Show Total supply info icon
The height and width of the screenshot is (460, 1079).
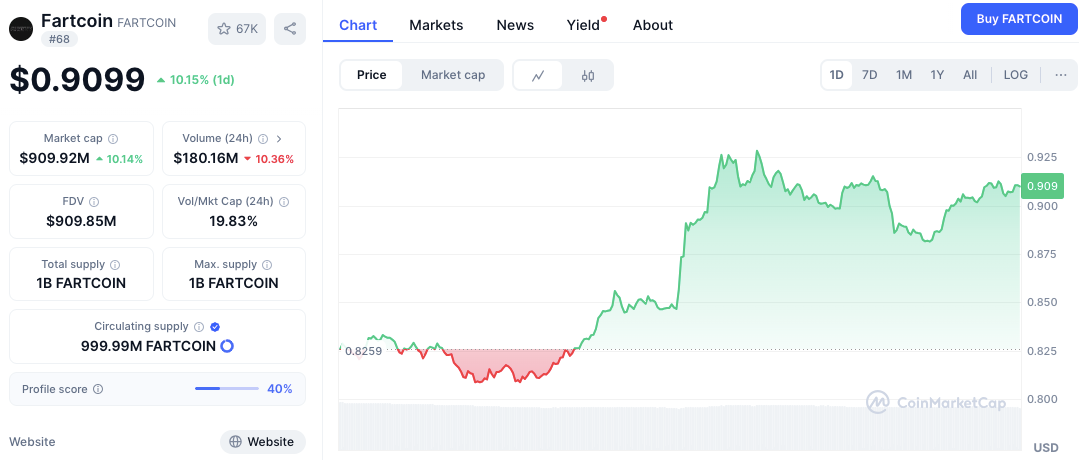[x=116, y=264]
